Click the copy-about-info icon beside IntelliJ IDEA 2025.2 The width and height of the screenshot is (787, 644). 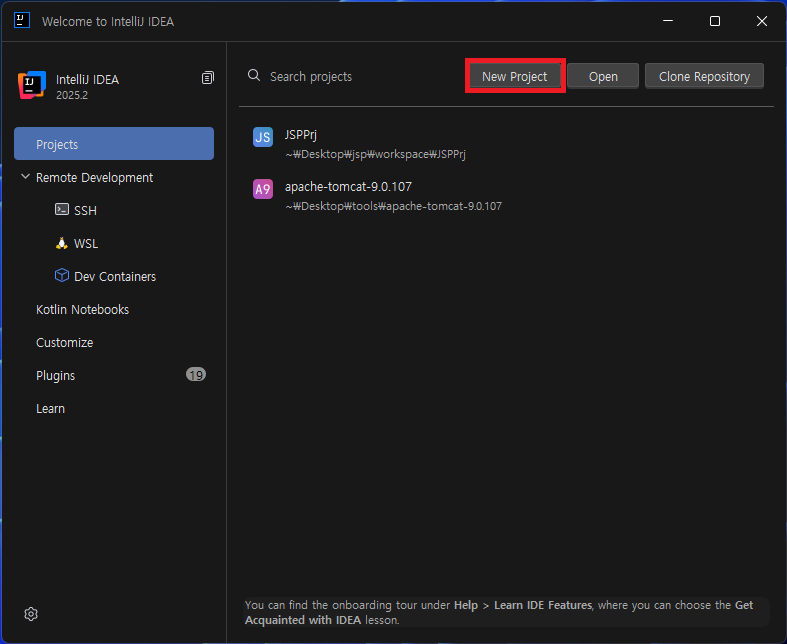[x=208, y=77]
